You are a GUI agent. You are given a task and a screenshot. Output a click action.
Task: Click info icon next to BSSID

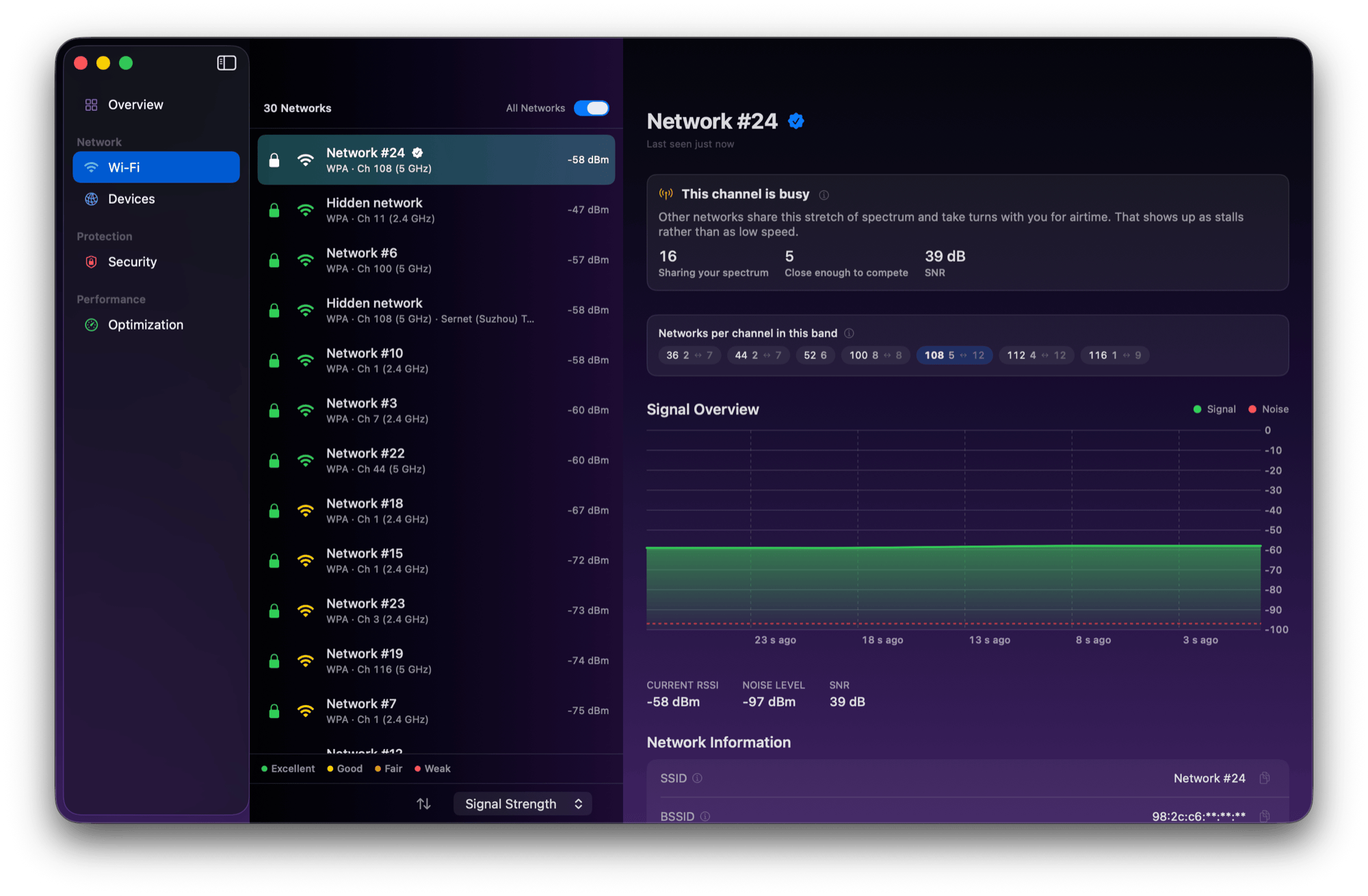point(705,816)
